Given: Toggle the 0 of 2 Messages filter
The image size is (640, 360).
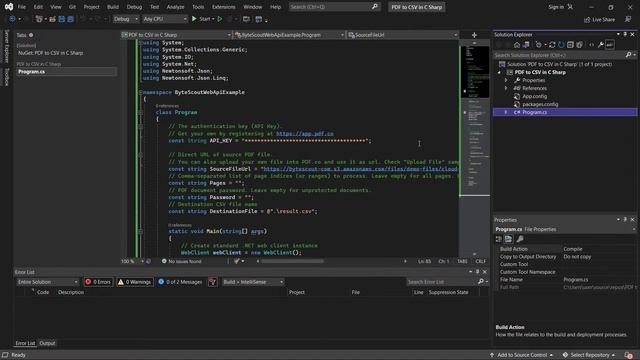Looking at the screenshot, I should 180,282.
